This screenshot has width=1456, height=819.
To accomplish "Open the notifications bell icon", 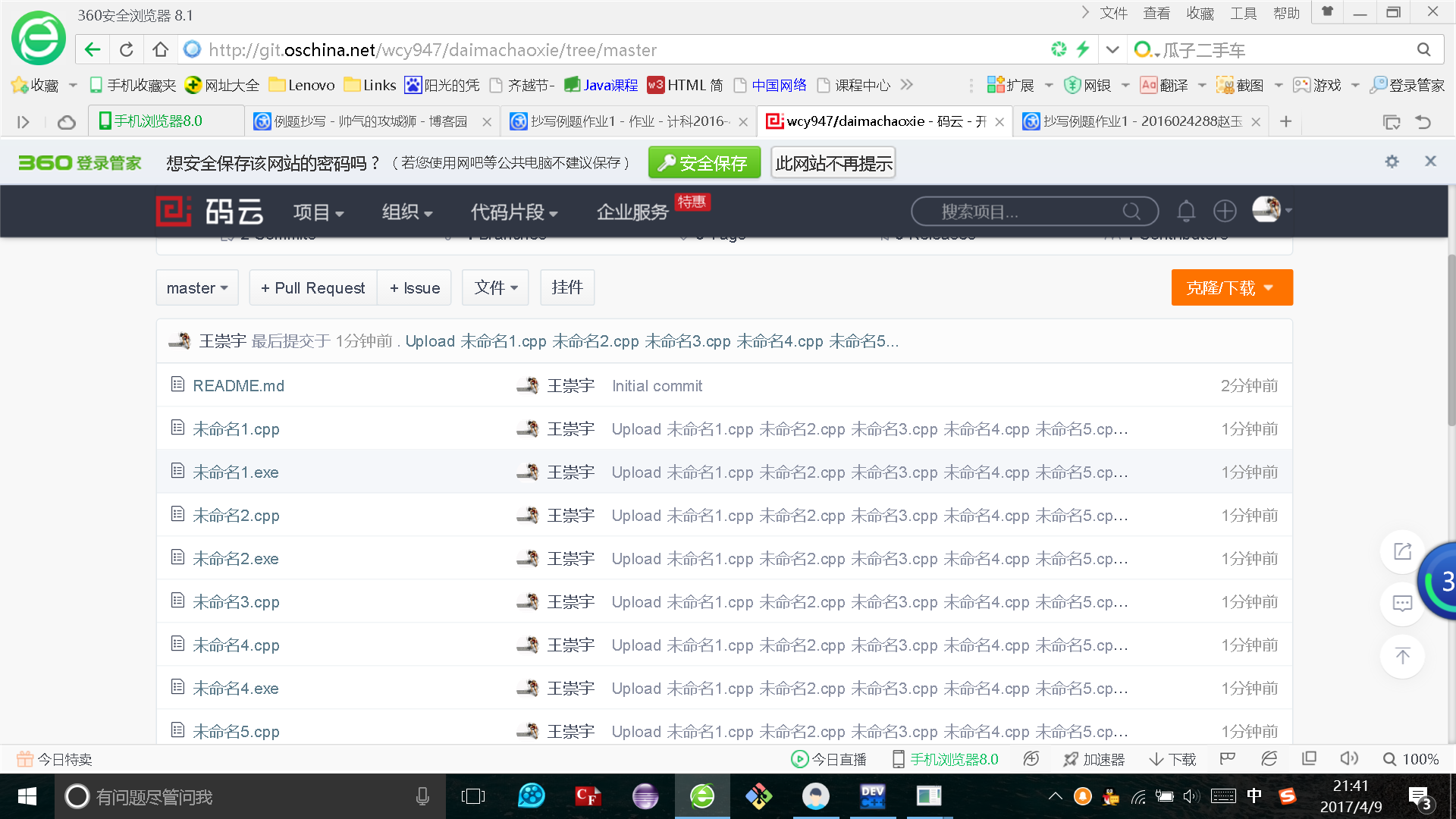I will click(x=1186, y=211).
